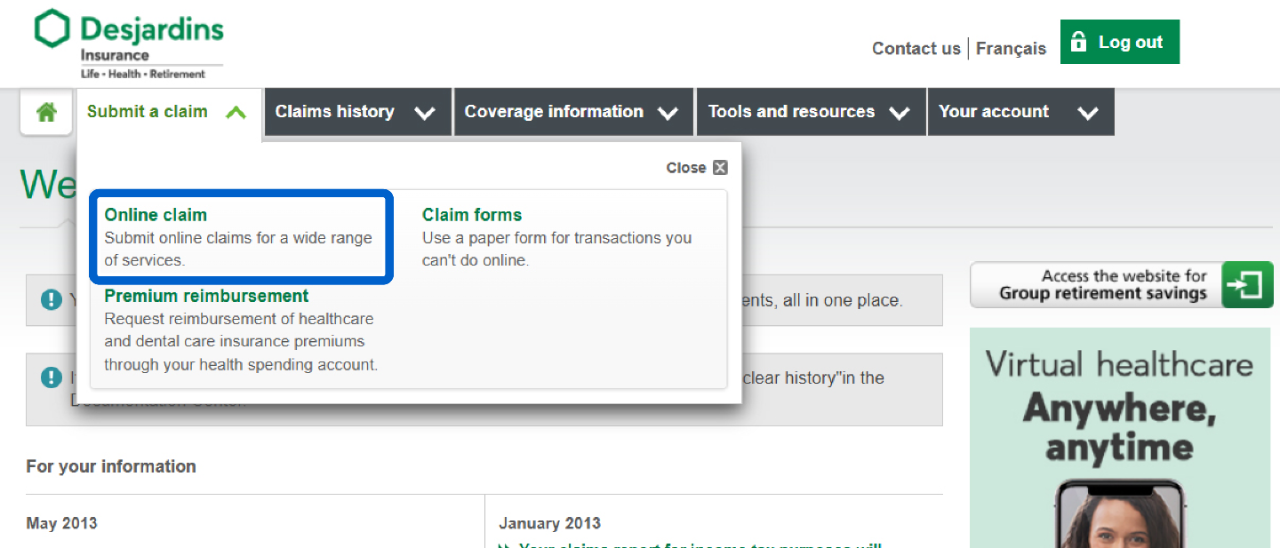1280x548 pixels.
Task: Switch language to Français
Action: point(1010,48)
